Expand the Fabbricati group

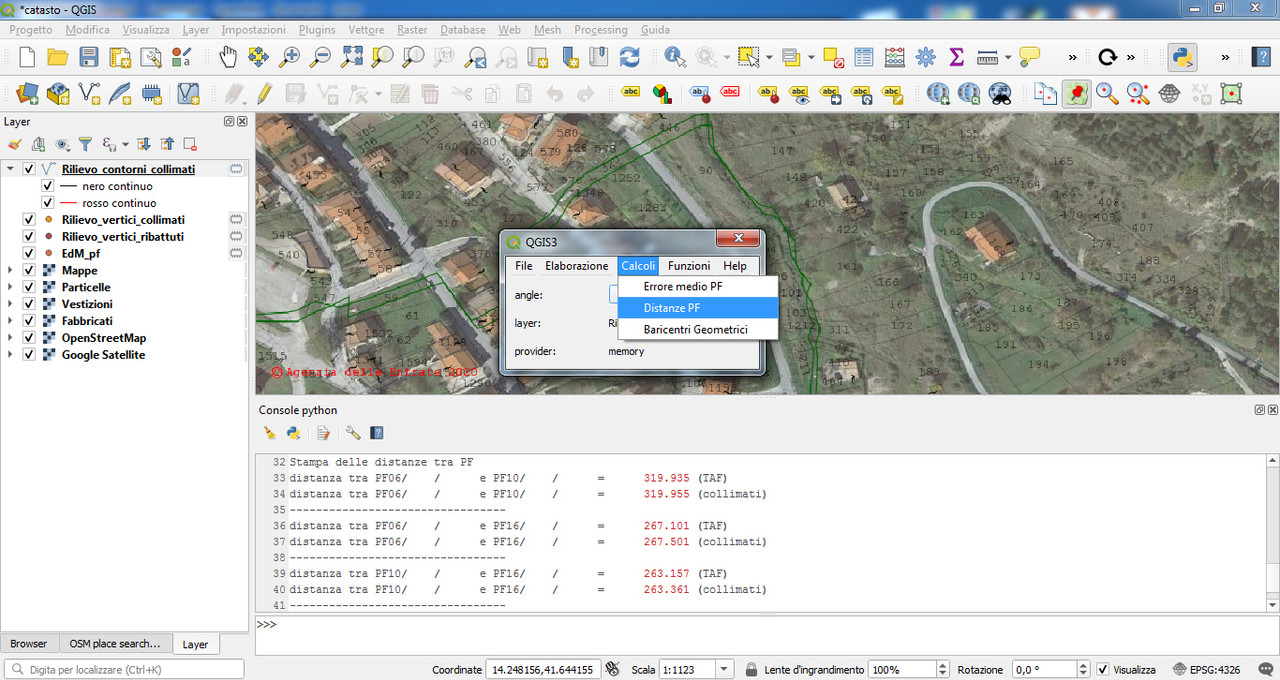pos(10,321)
